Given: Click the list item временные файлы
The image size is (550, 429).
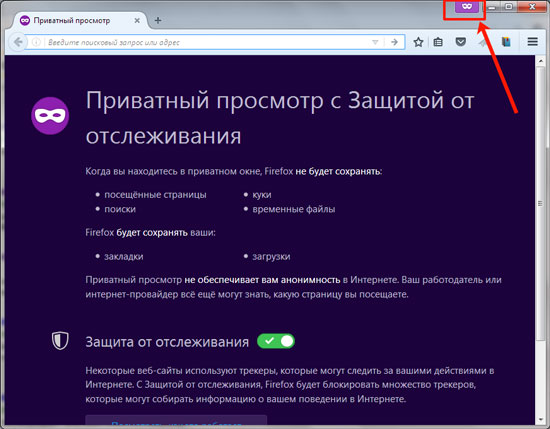Looking at the screenshot, I should pos(294,209).
